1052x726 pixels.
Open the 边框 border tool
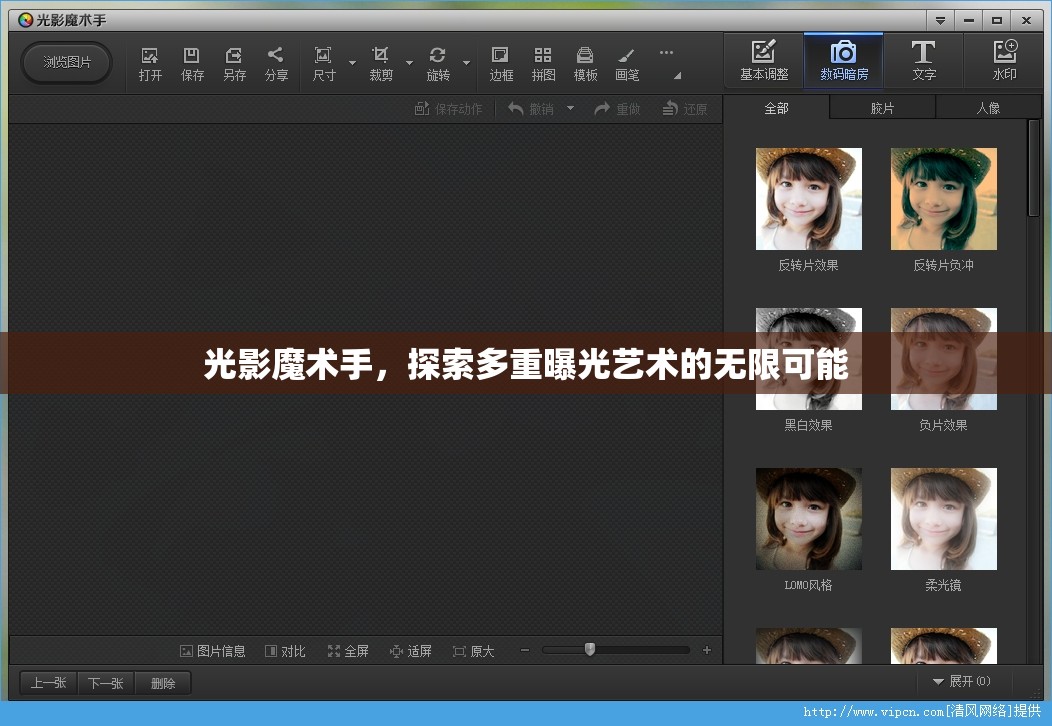point(501,64)
